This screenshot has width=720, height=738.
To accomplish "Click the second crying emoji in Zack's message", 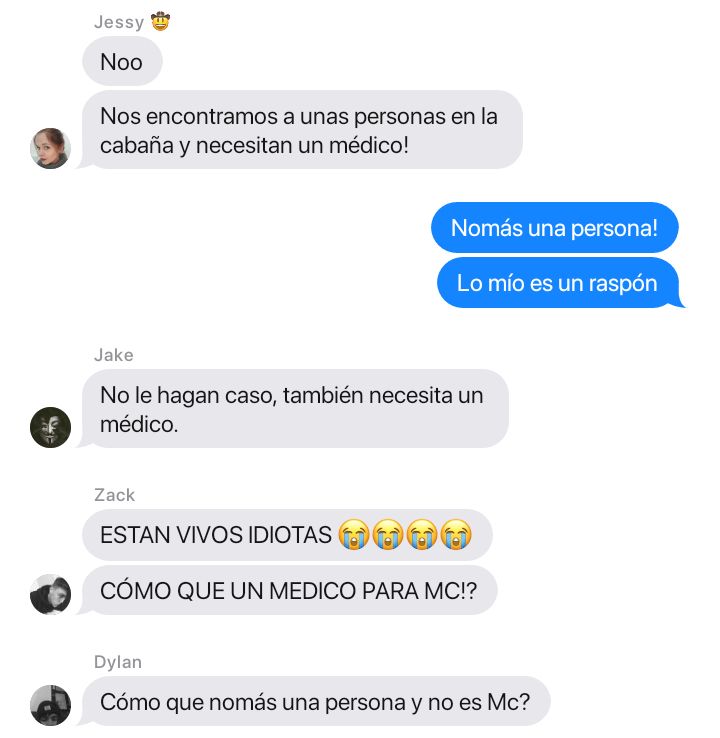I will (388, 535).
